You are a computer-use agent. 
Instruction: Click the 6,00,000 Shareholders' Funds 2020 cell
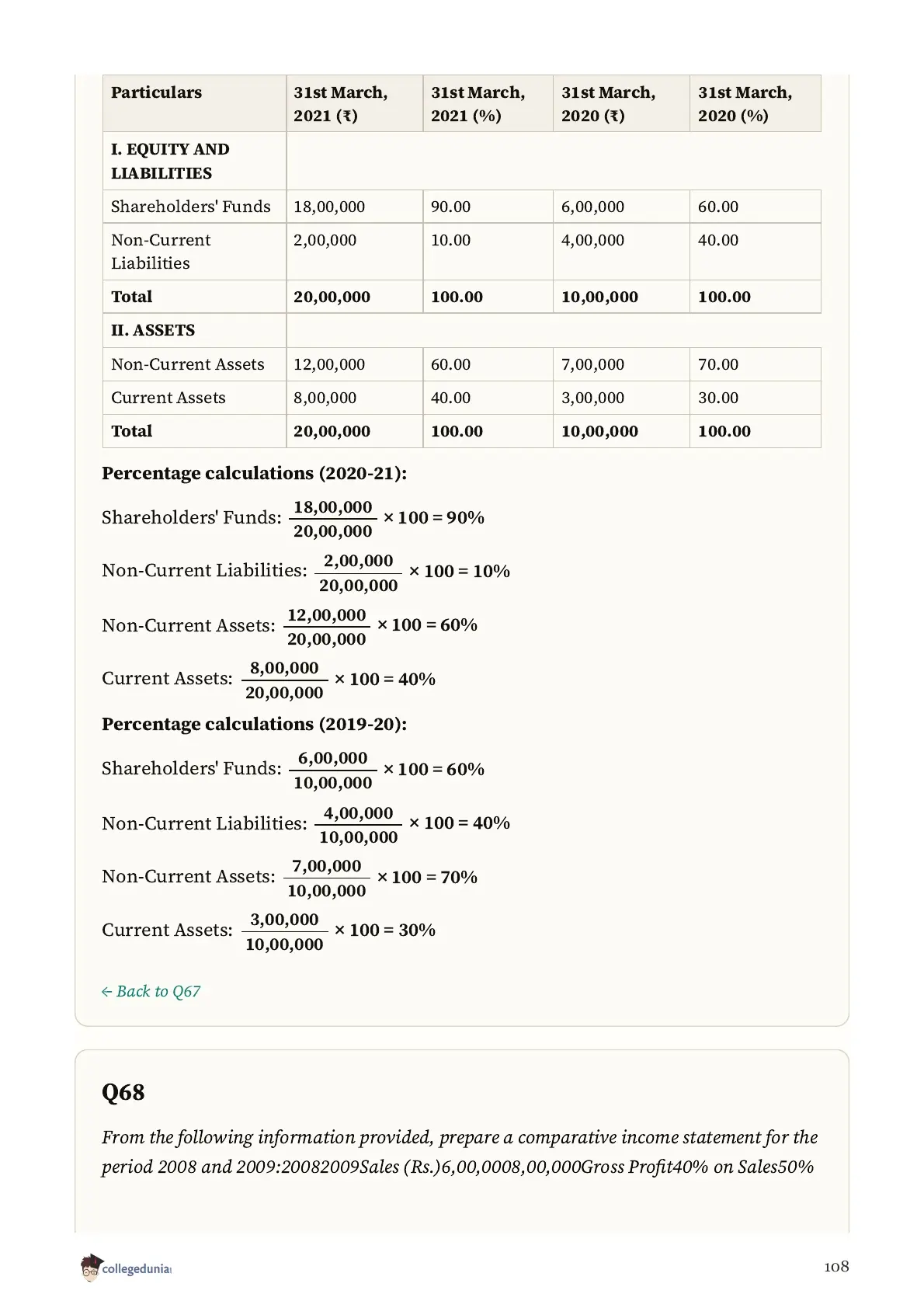coord(621,207)
